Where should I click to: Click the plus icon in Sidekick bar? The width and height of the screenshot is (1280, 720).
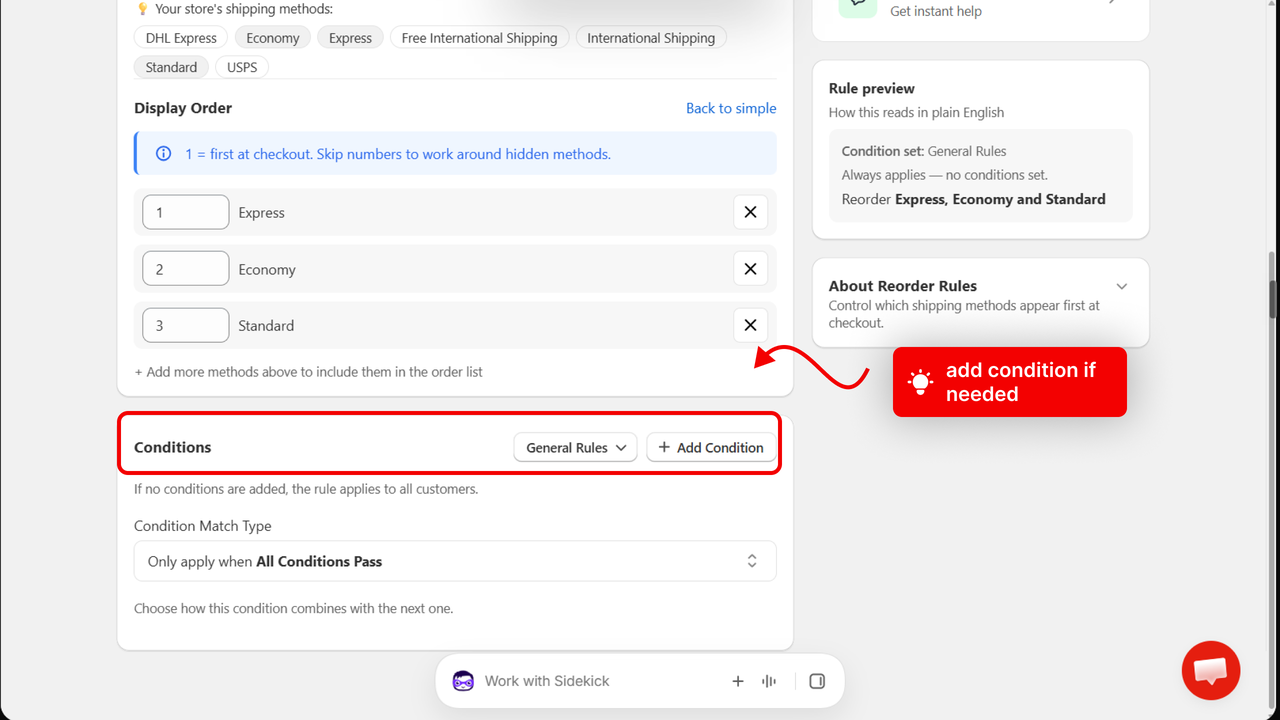point(738,681)
